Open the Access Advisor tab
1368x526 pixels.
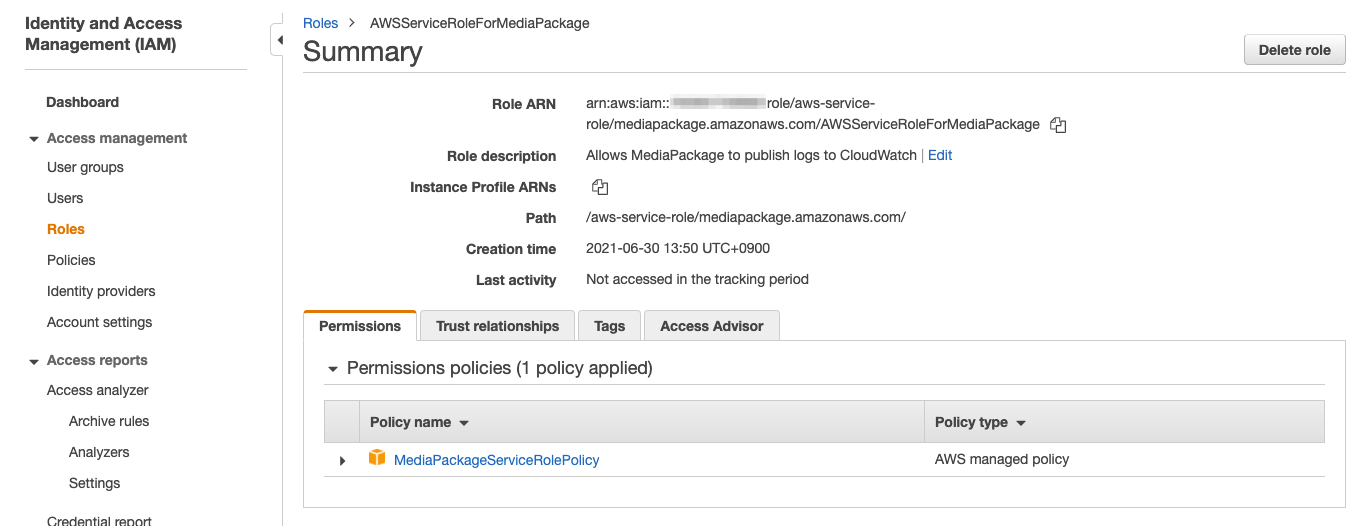(x=712, y=326)
